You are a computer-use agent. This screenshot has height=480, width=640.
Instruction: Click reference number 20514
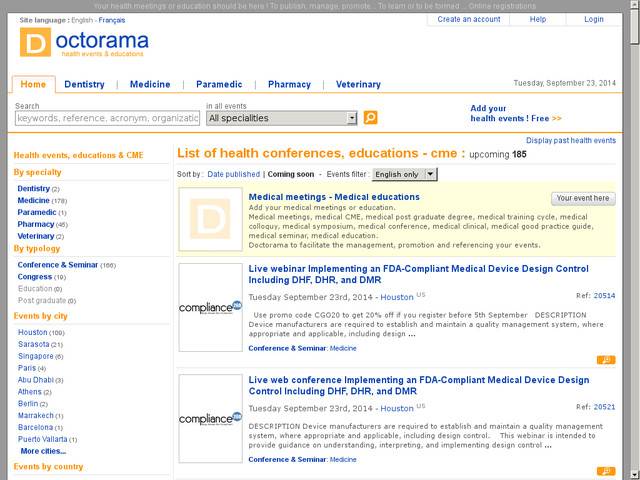tap(604, 296)
